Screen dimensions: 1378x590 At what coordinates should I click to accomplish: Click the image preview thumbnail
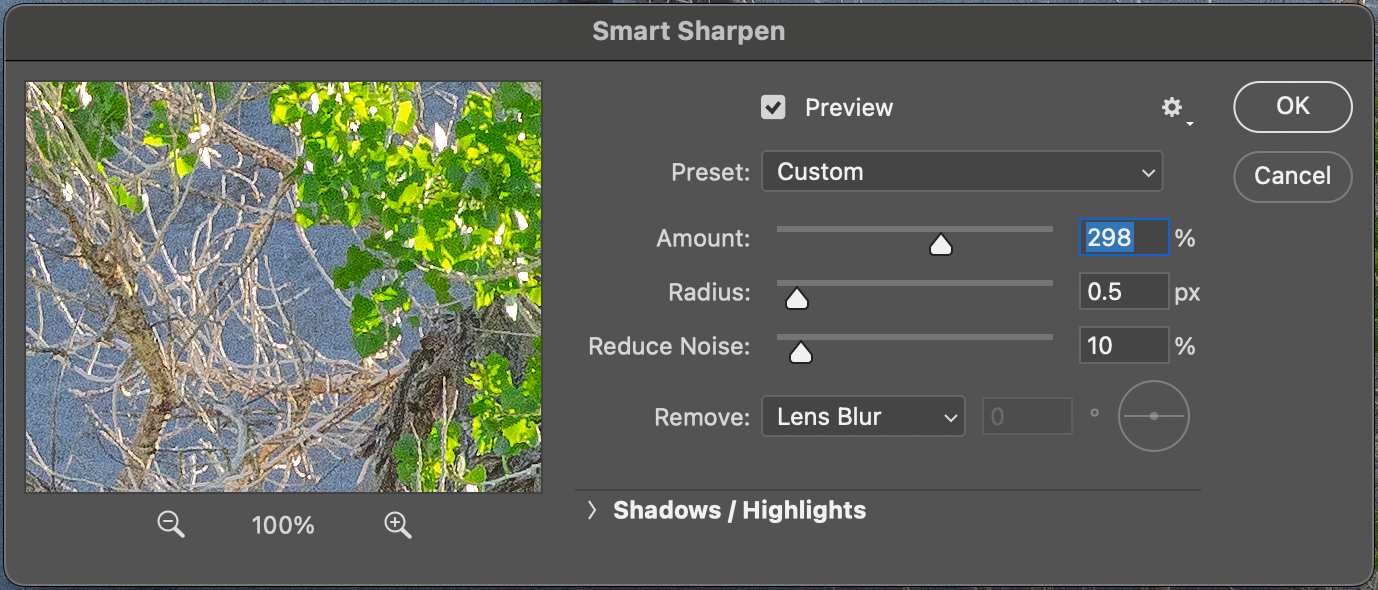pos(283,287)
